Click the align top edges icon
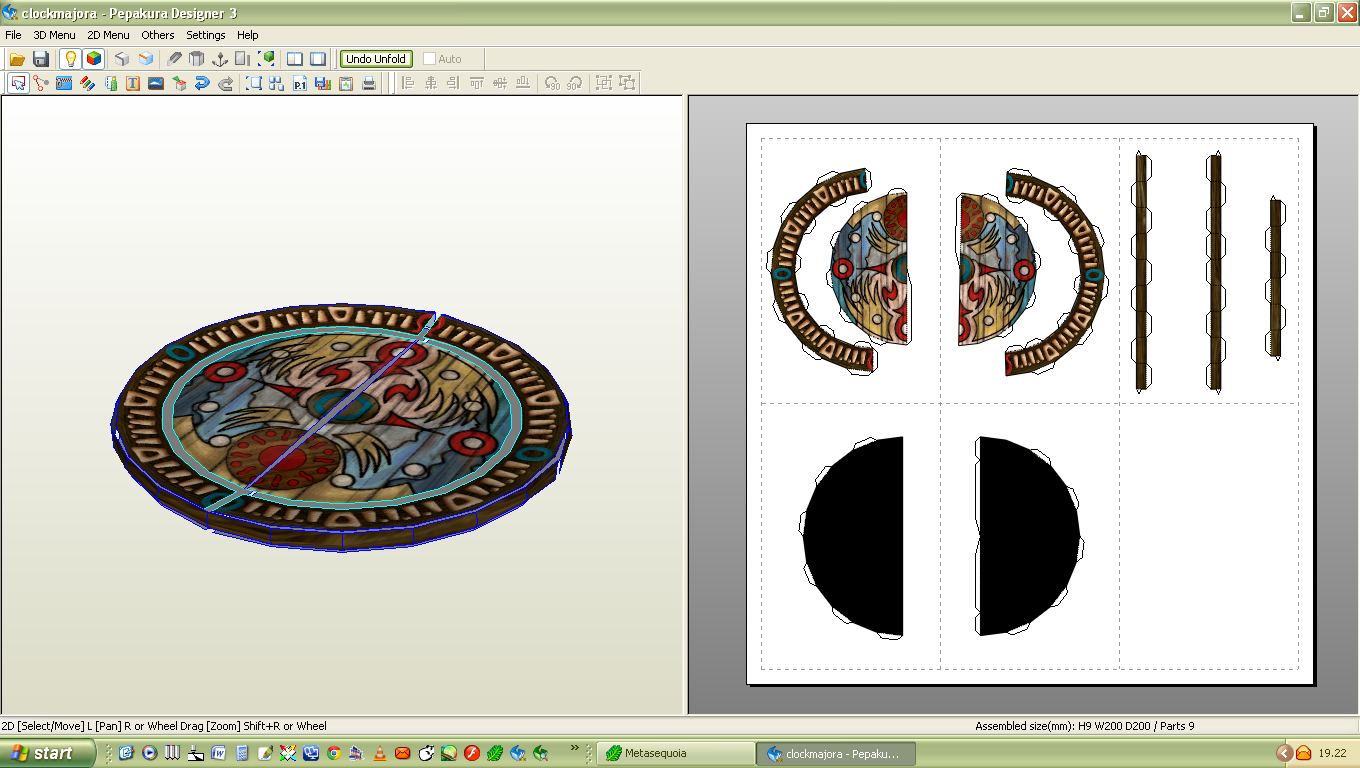The width and height of the screenshot is (1360, 768). tap(476, 83)
